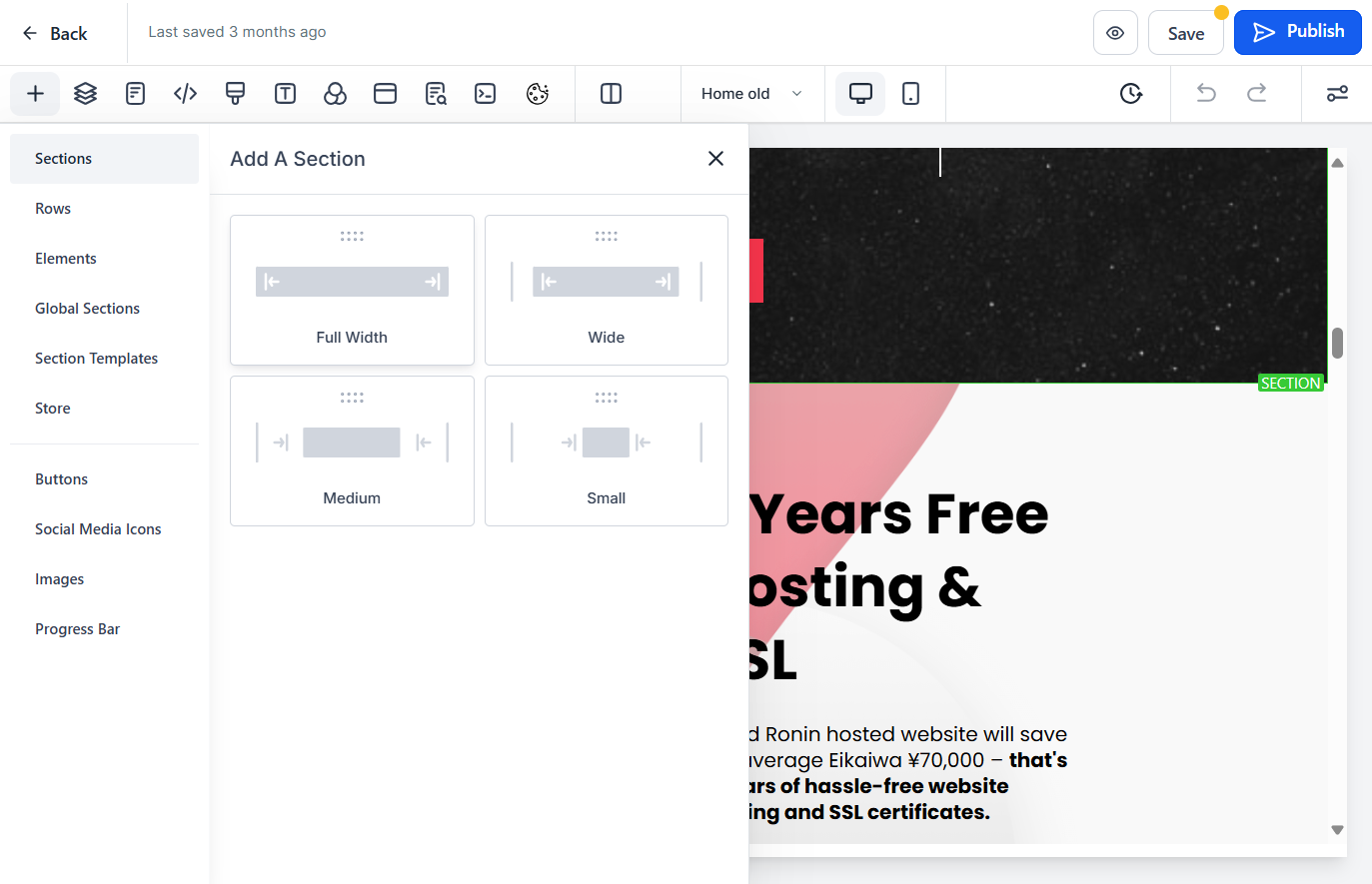Toggle the split column layout icon
Screen dimensions: 1372x884
(x=612, y=94)
